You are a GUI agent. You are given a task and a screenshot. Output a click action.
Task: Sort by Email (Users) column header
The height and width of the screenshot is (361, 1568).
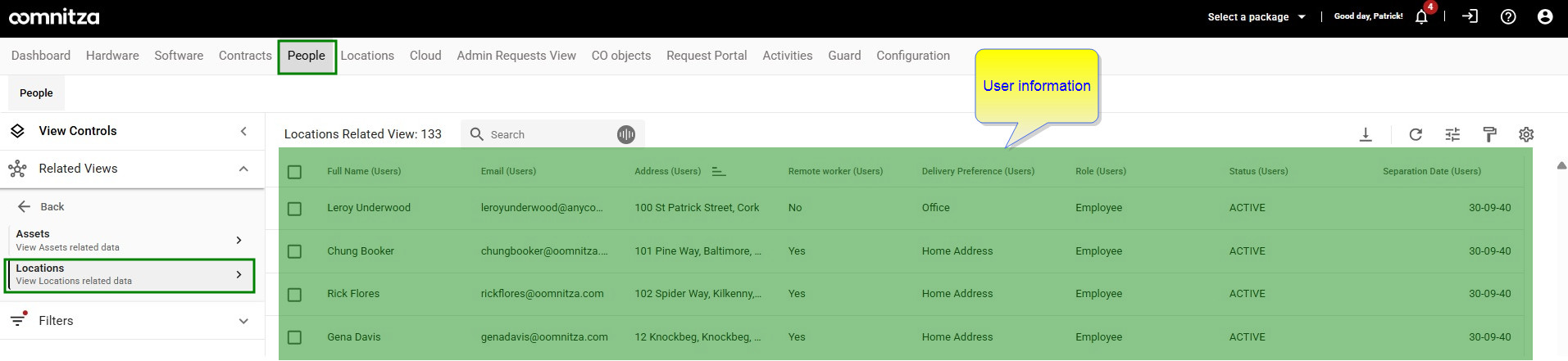click(508, 171)
